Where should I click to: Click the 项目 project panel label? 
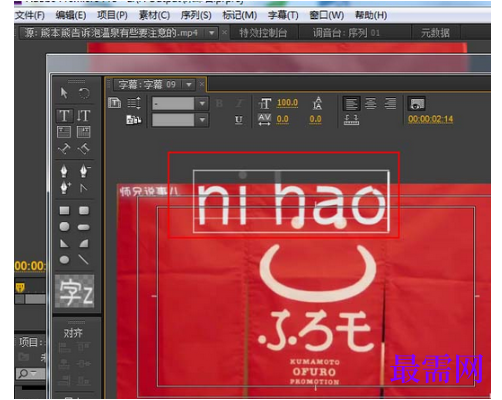tap(30, 342)
